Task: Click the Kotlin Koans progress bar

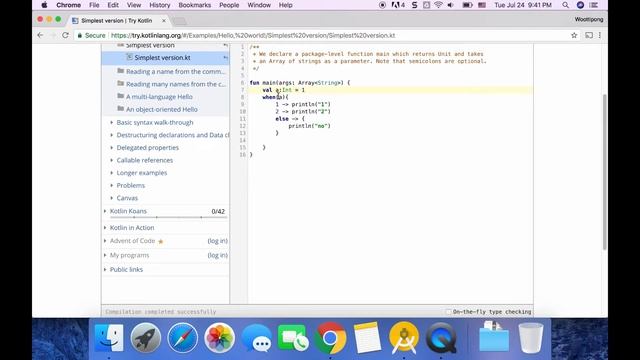Action: [168, 218]
